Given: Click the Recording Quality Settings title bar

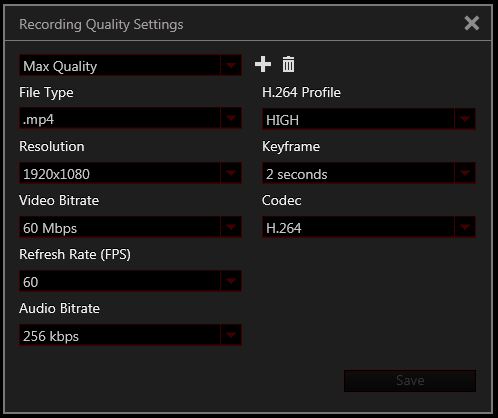Looking at the screenshot, I should coord(233,24).
